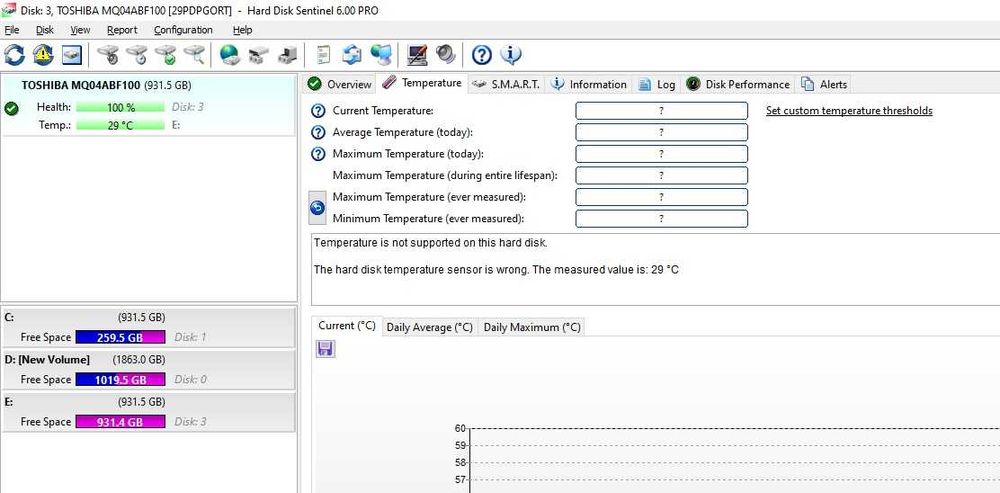Switch to the S.M.A.R.T. tab
1000x493 pixels.
[506, 84]
